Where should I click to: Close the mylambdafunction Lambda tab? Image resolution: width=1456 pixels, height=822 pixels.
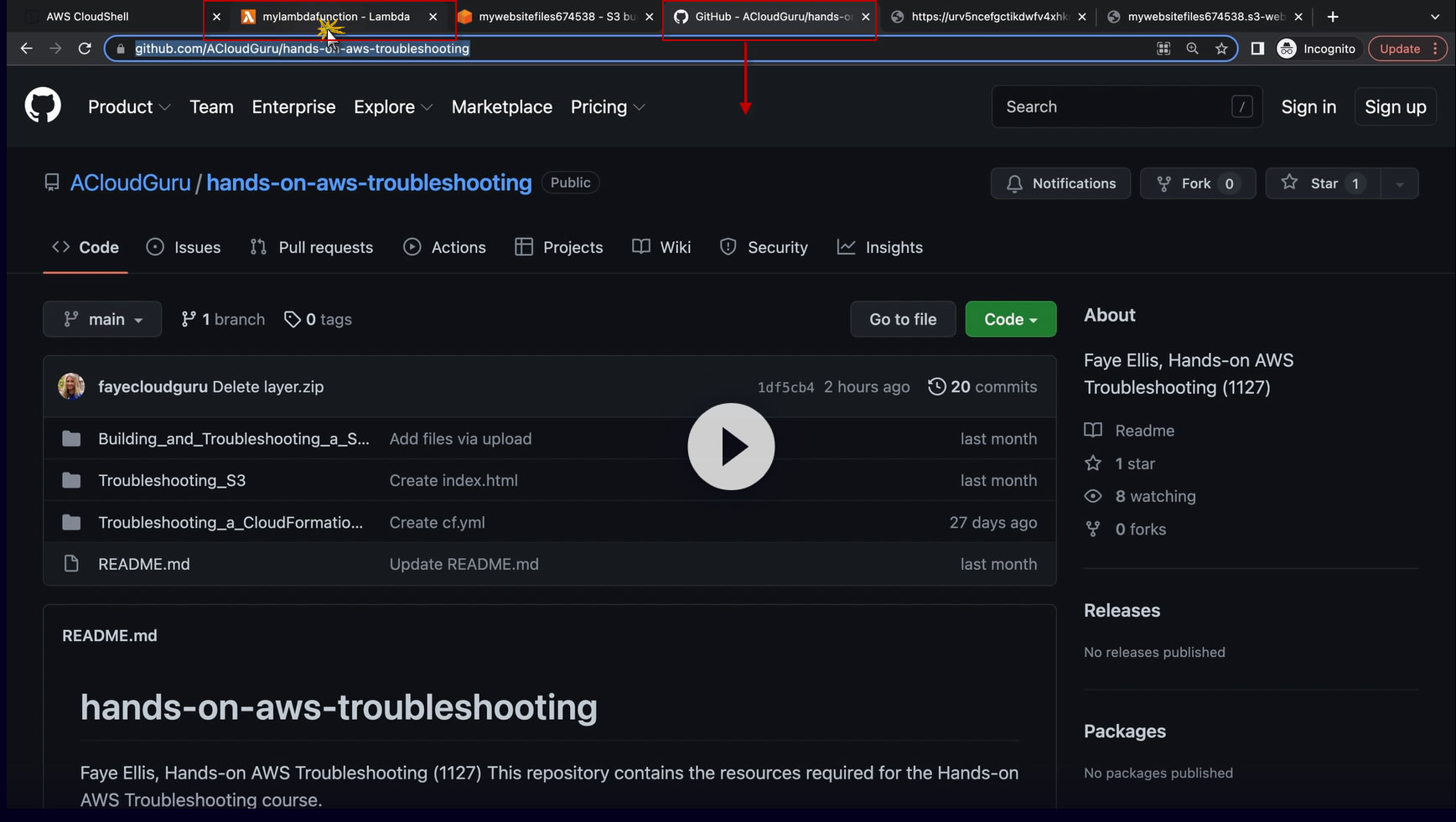coord(433,17)
